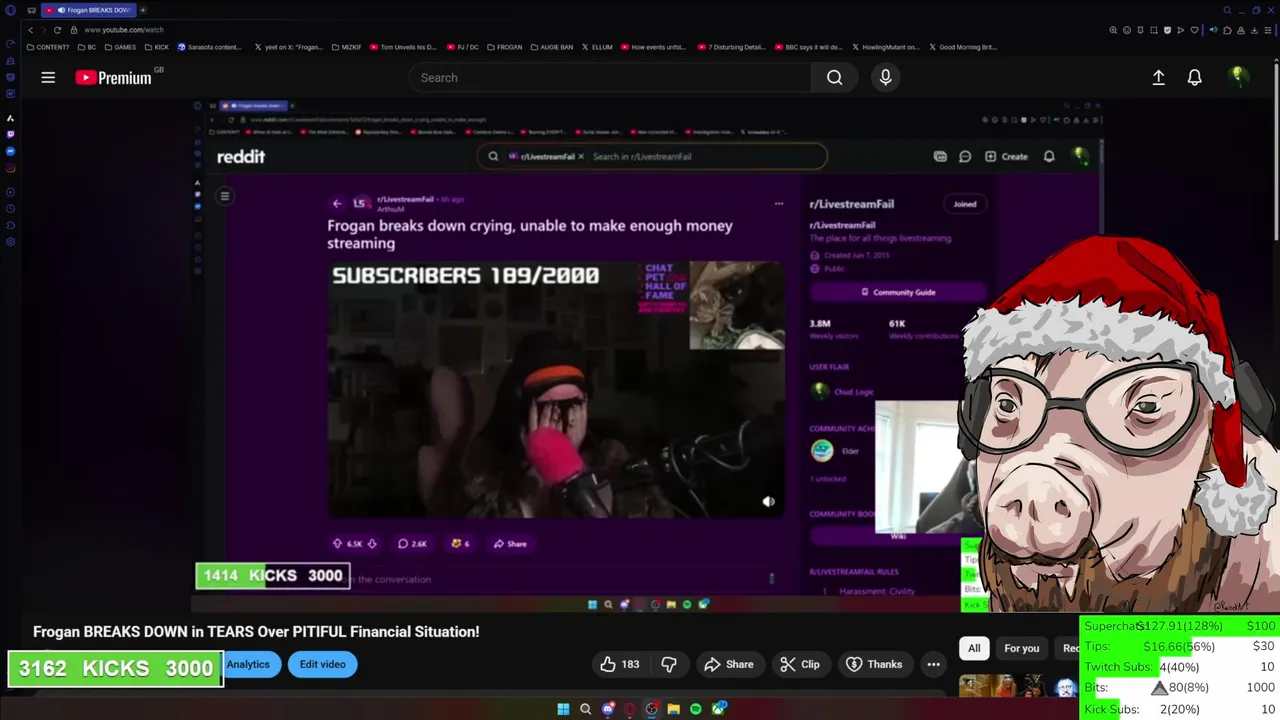Click the Reddit post Share button
Viewport: 1280px width, 720px height.
(509, 544)
